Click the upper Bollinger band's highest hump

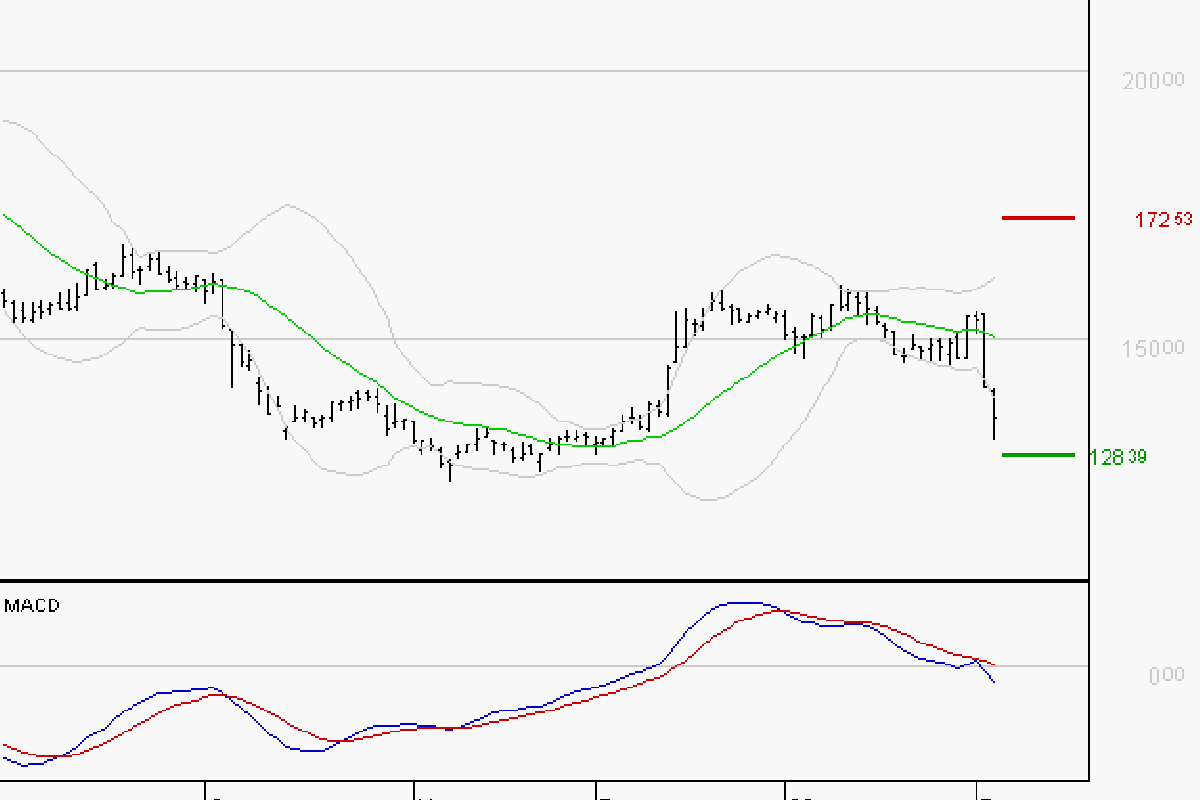pyautogui.click(x=289, y=205)
